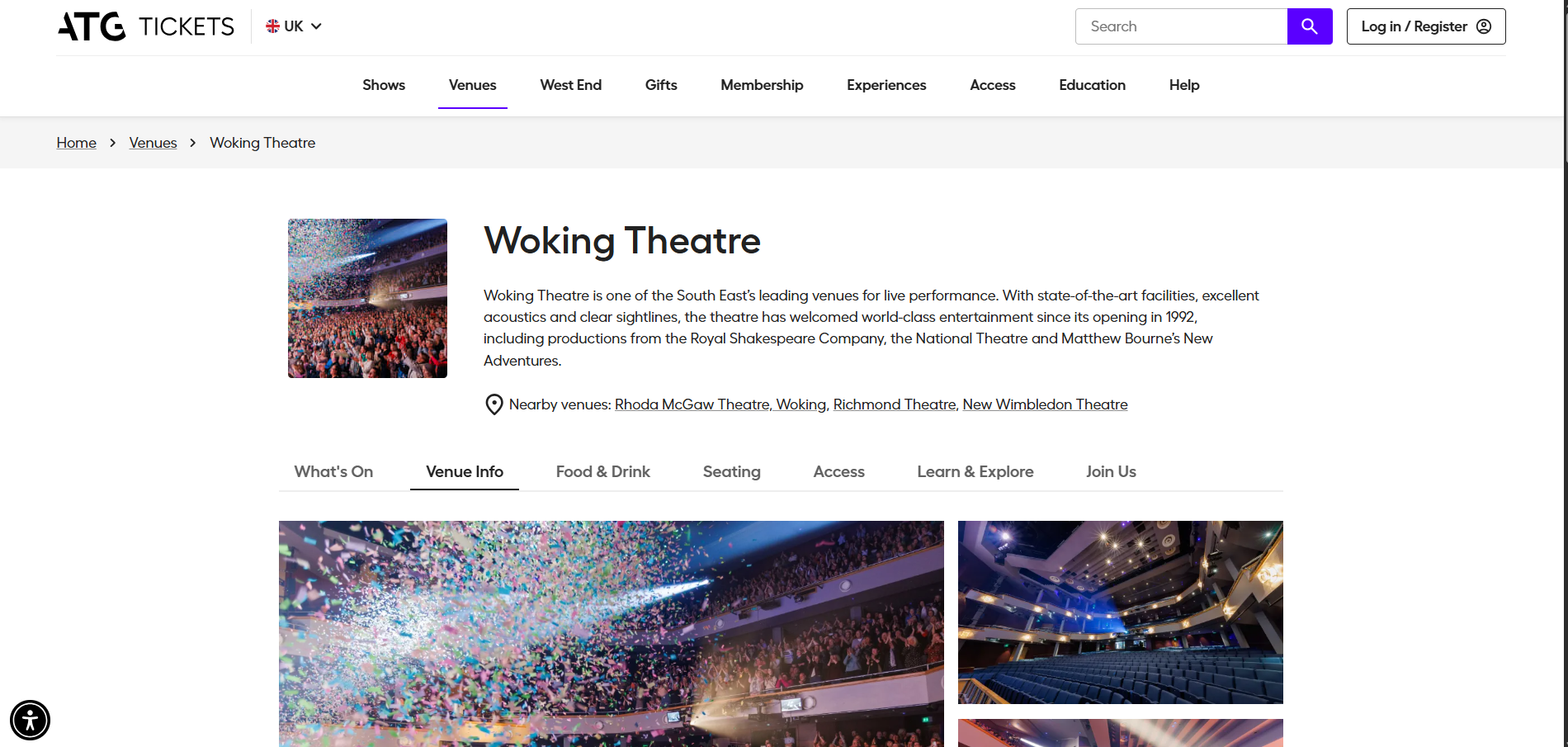The width and height of the screenshot is (1568, 747).
Task: Click the Woking Theatre square thumbnail
Action: click(x=367, y=298)
